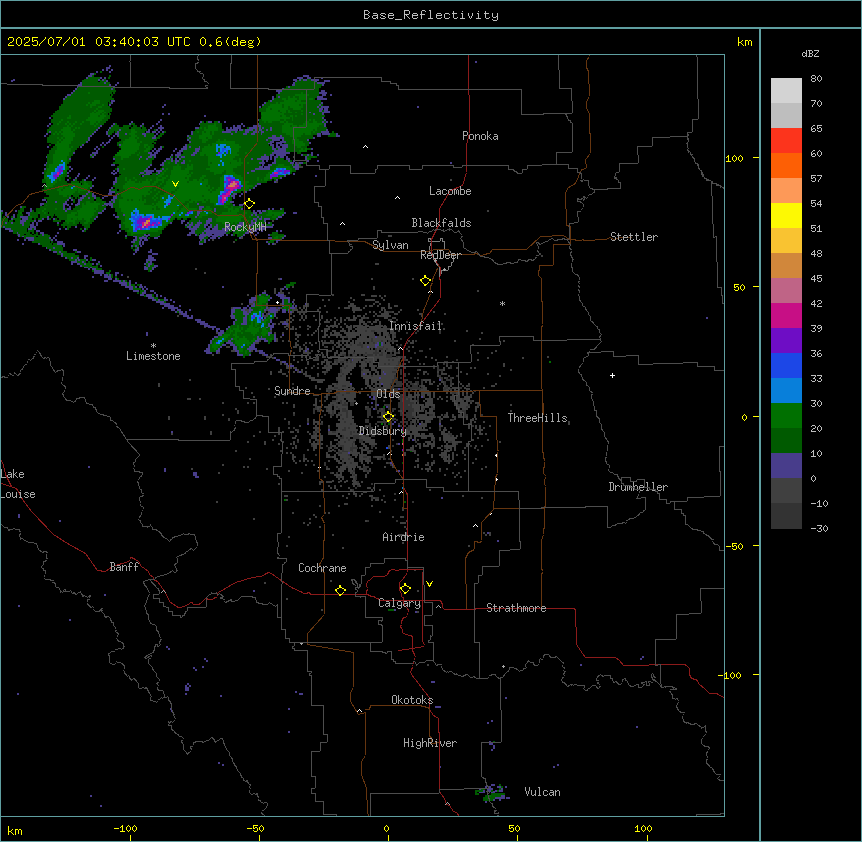
Task: Click the Sundre label
Action: coord(292,391)
